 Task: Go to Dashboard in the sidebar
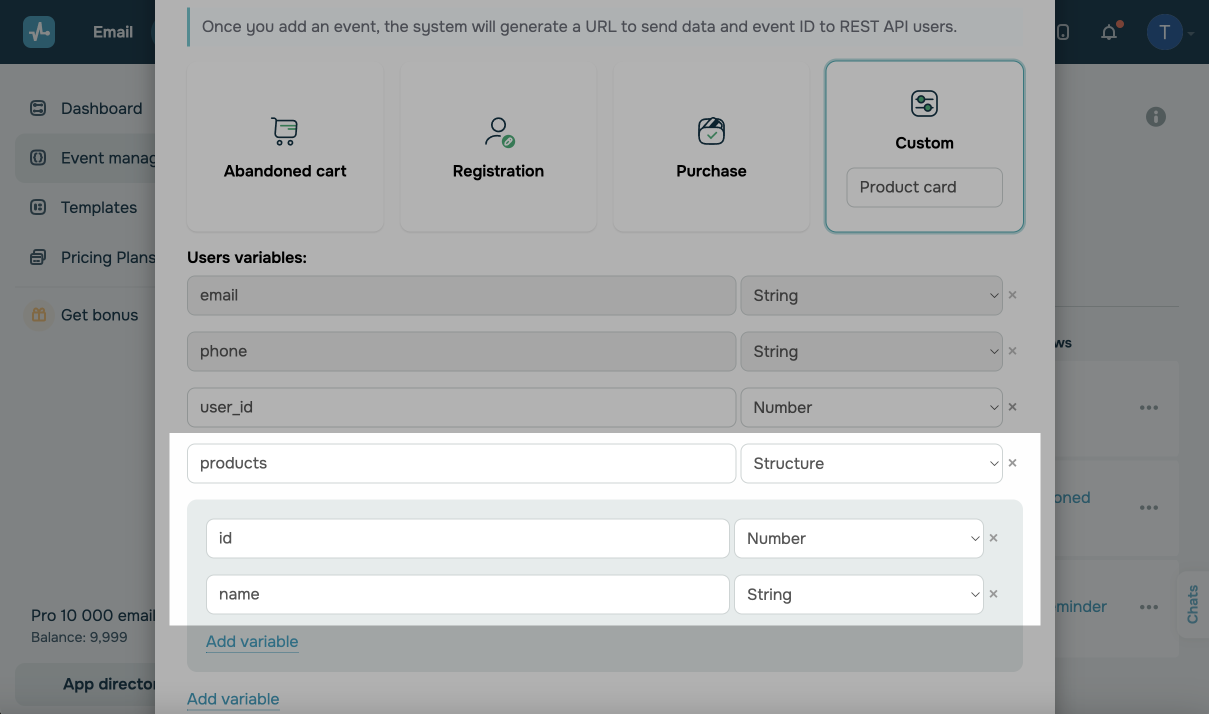click(100, 108)
